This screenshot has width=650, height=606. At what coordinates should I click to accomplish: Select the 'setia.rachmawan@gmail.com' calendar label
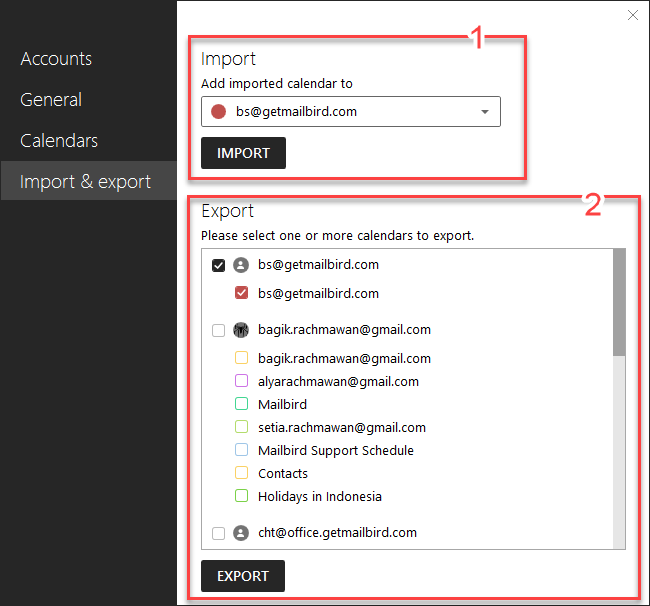(342, 427)
